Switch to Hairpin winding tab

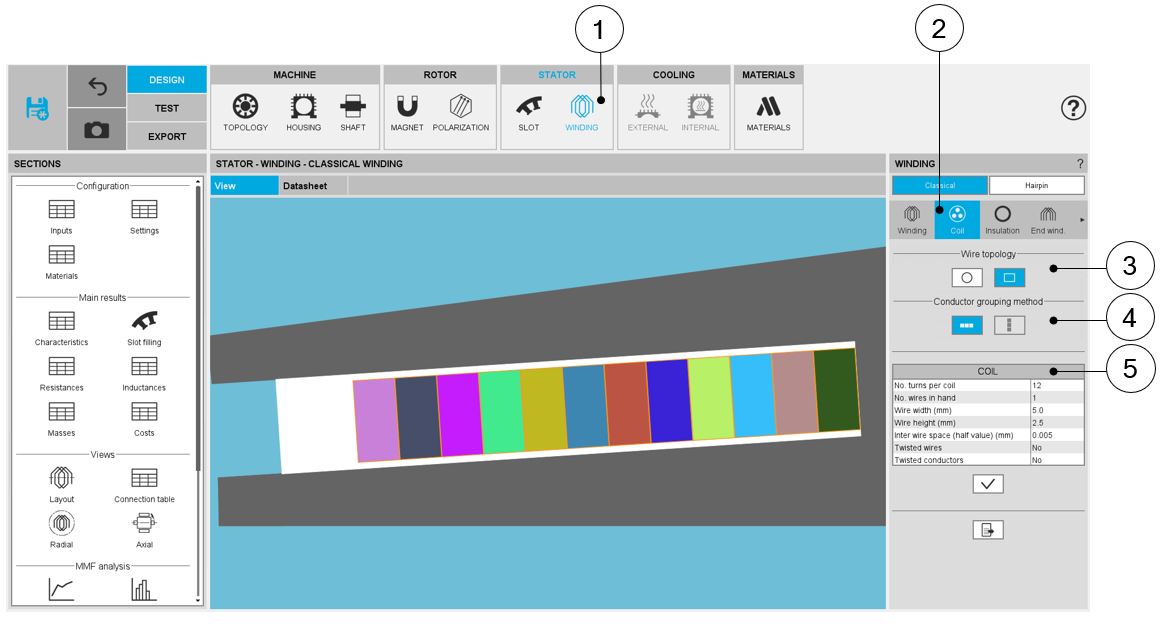(1036, 185)
